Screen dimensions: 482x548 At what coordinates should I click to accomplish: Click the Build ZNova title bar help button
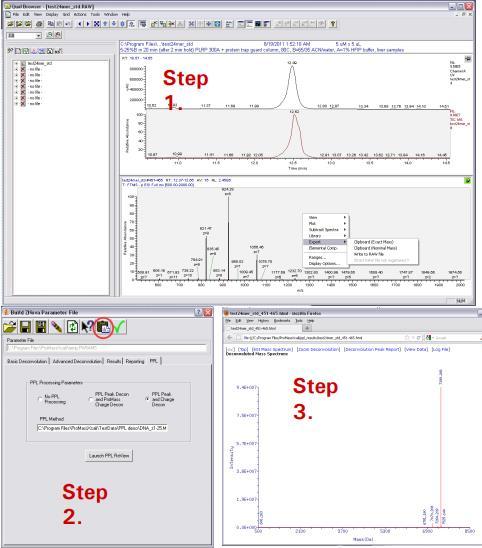[198, 312]
